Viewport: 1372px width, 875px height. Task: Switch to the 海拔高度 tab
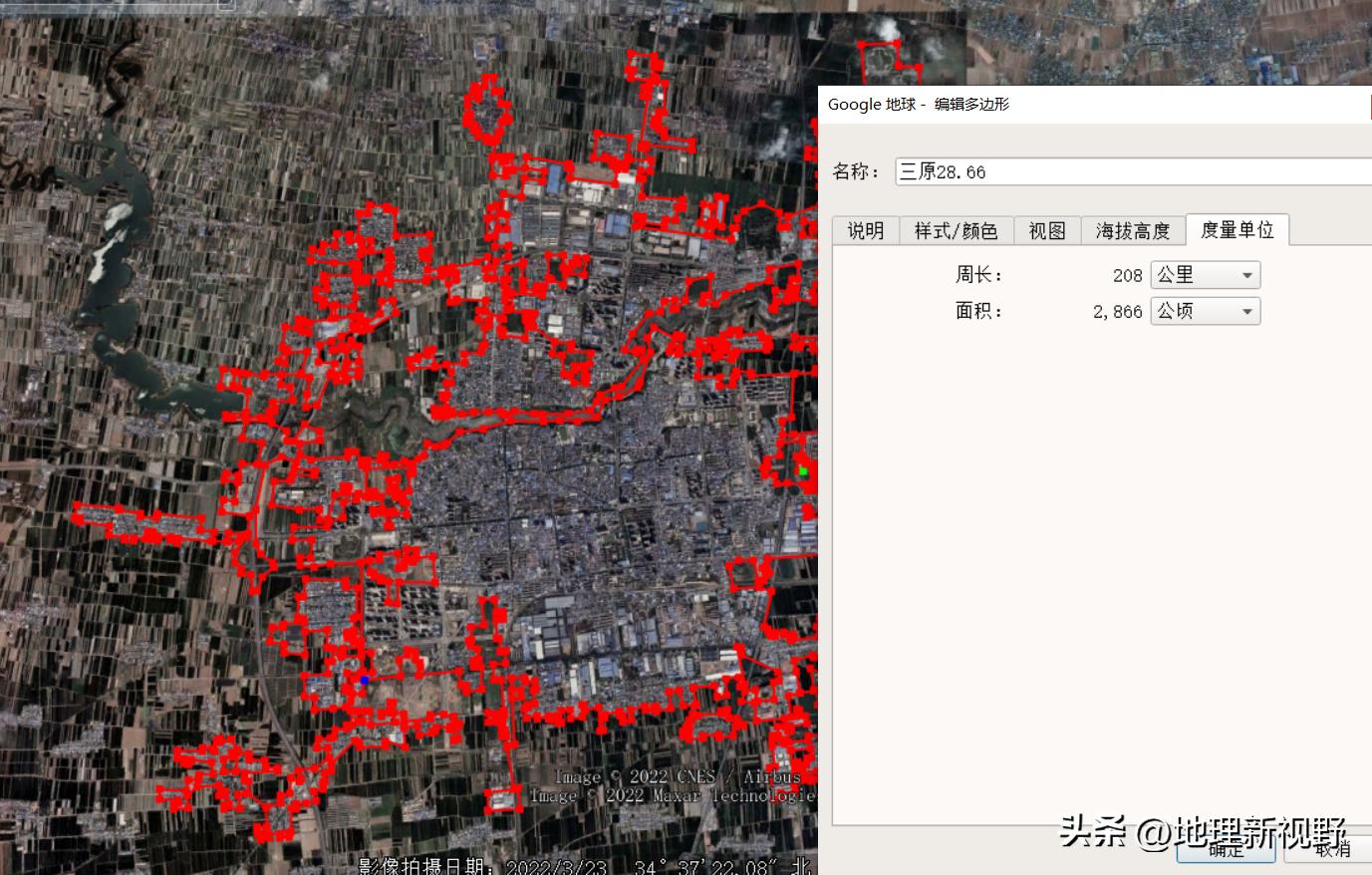pos(1133,230)
